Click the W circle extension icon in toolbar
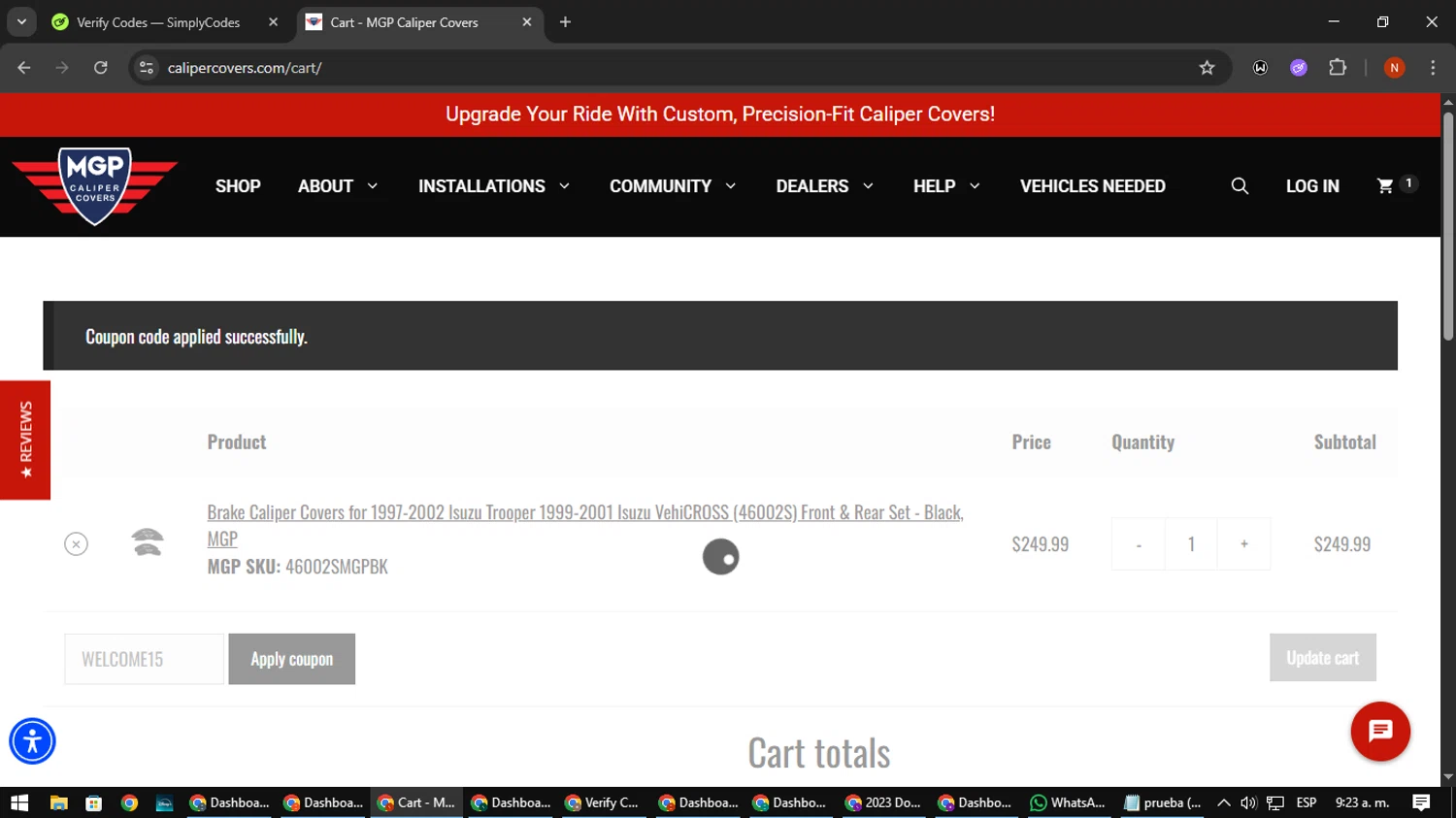The image size is (1456, 818). (1260, 68)
